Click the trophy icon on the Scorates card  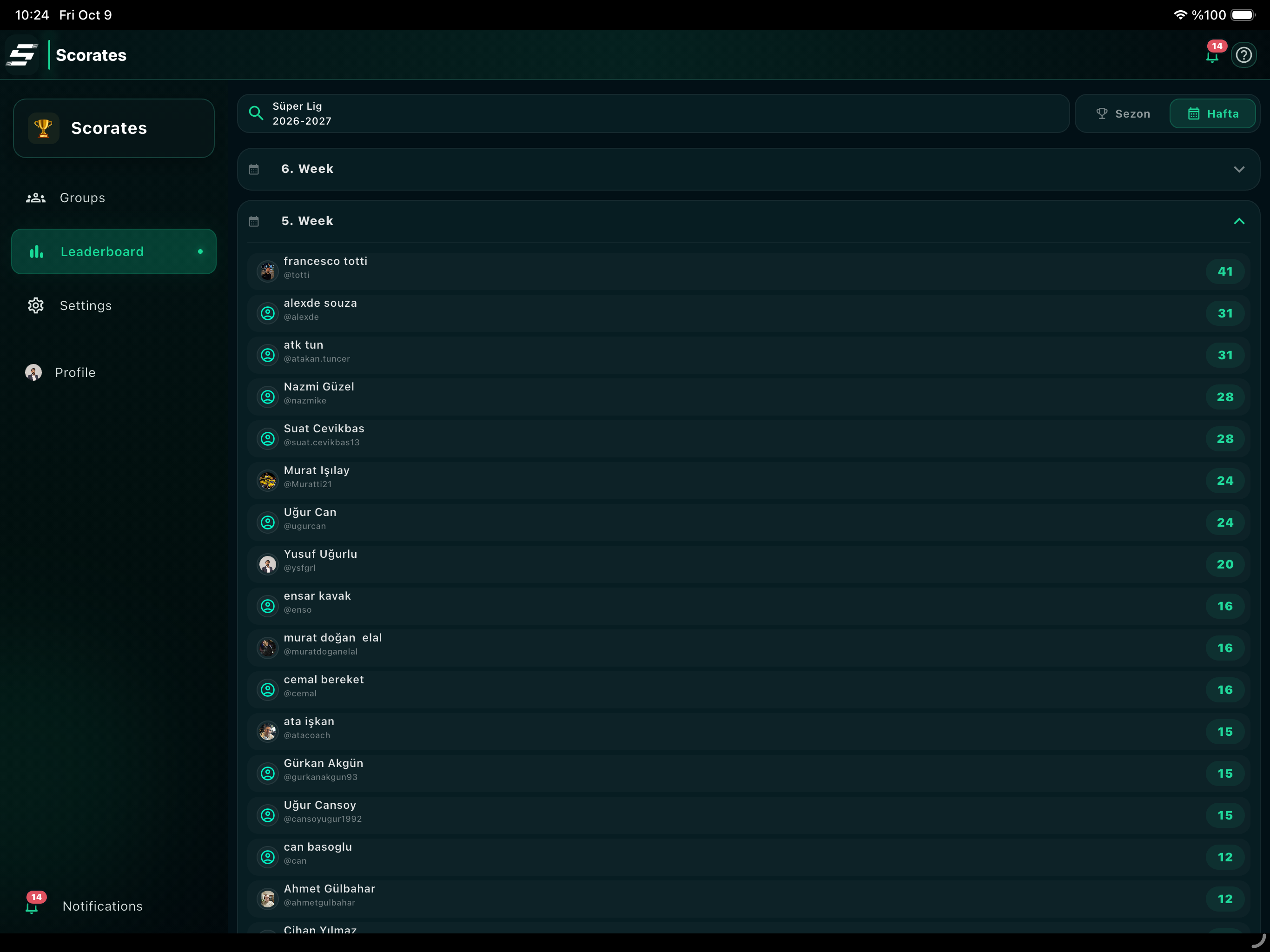[x=43, y=128]
